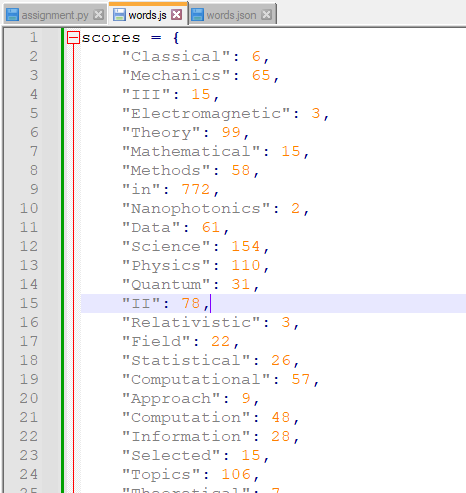Viewport: 466px width, 493px height.
Task: Close the words.json tab
Action: [x=266, y=15]
